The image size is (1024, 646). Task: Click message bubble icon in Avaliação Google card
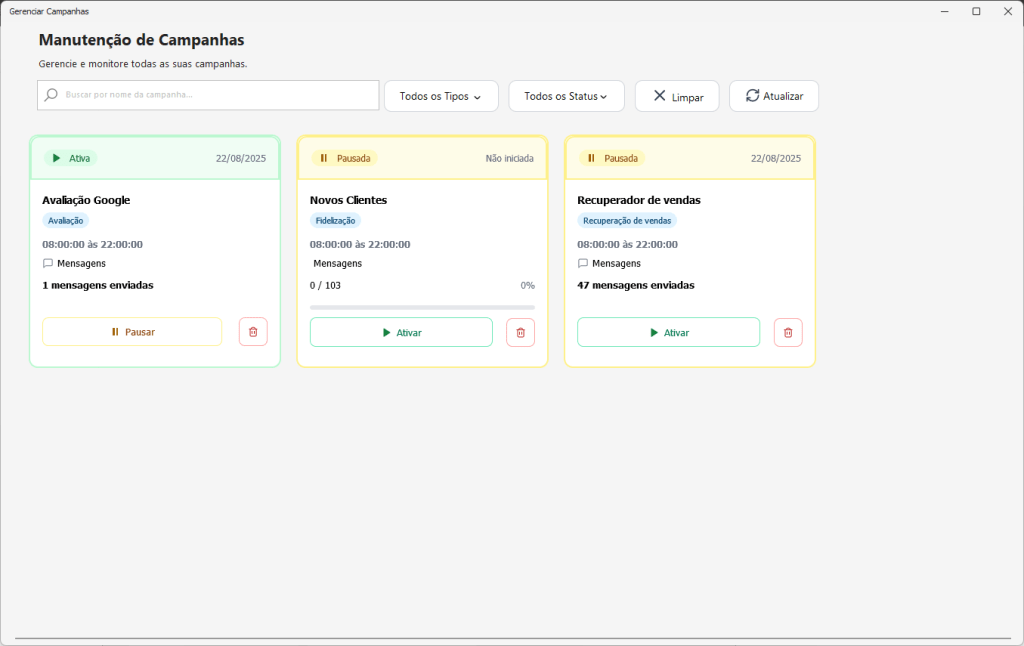[48, 263]
